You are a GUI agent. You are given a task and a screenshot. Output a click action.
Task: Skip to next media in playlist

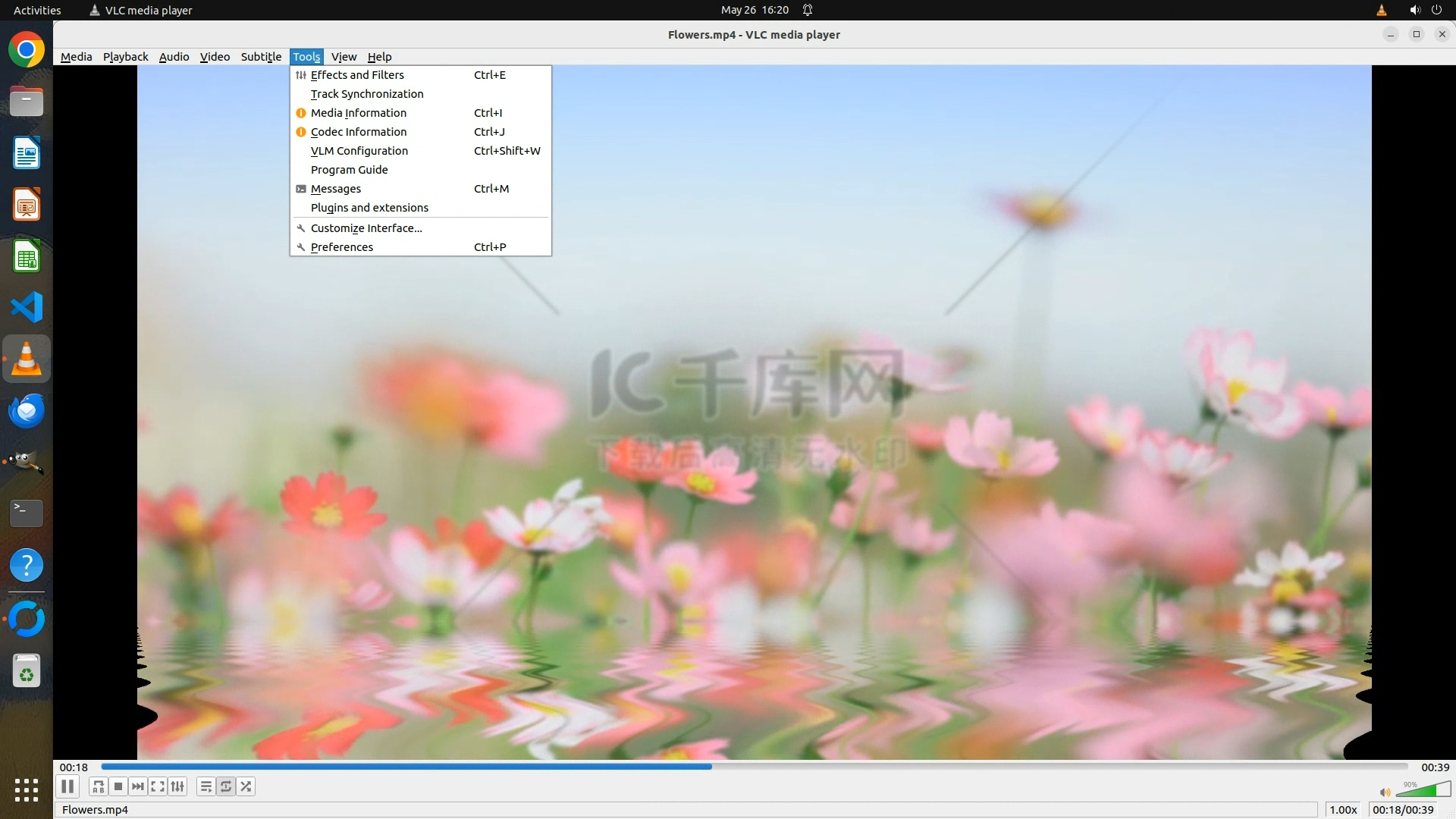(138, 786)
